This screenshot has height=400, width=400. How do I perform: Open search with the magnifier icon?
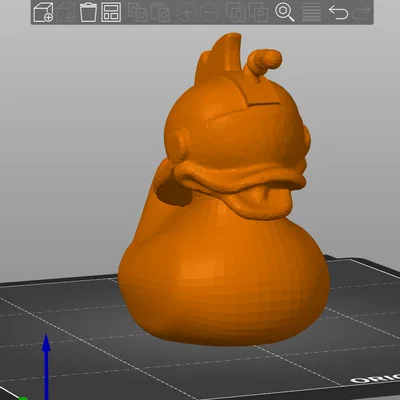(285, 12)
